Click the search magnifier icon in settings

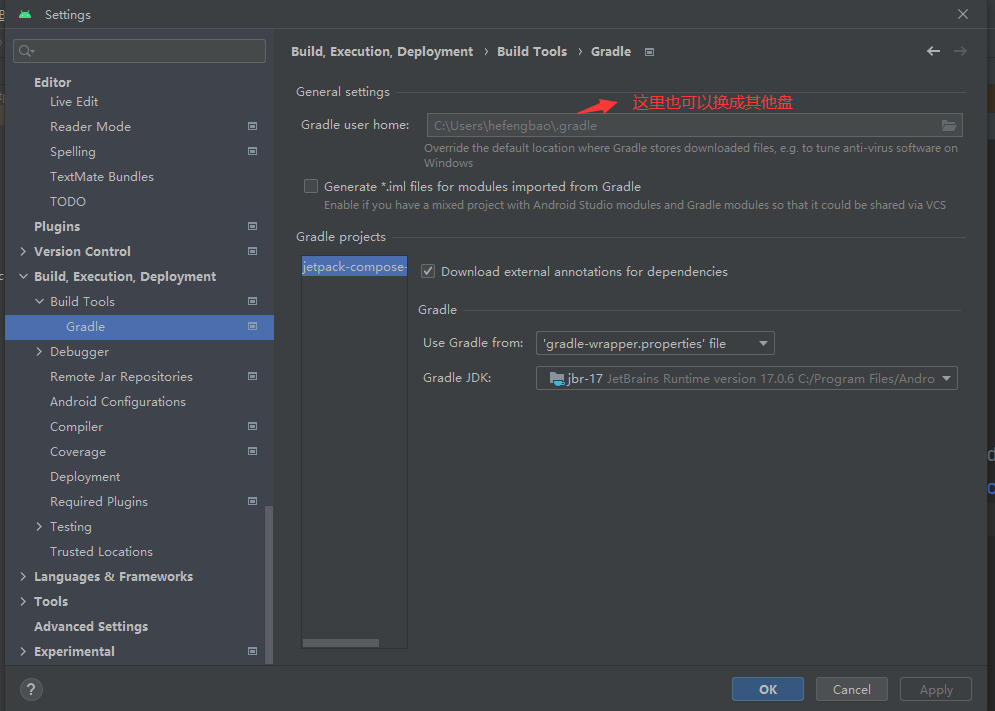[x=26, y=51]
